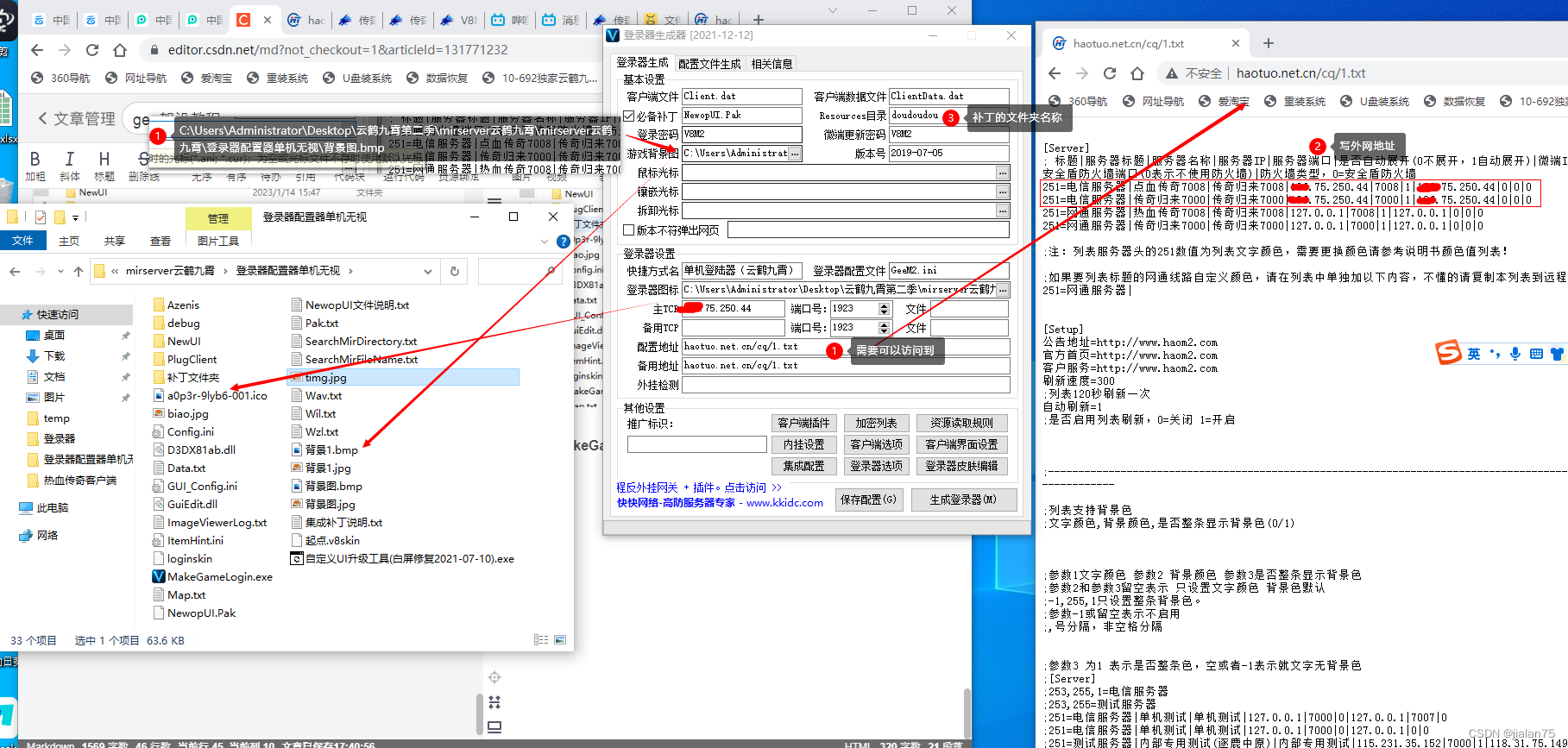The image size is (1568, 748).
Task: Click the Back arrow in File Explorer
Action: click(x=15, y=271)
